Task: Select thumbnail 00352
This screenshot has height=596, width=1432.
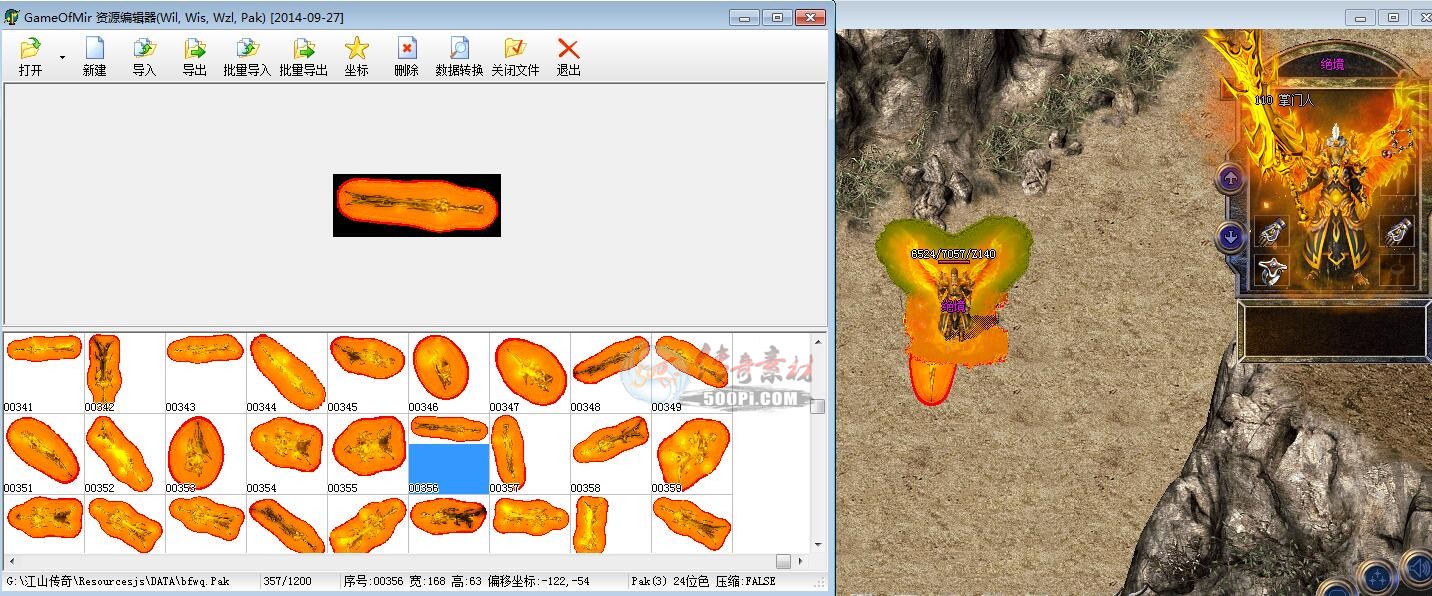Action: click(124, 454)
